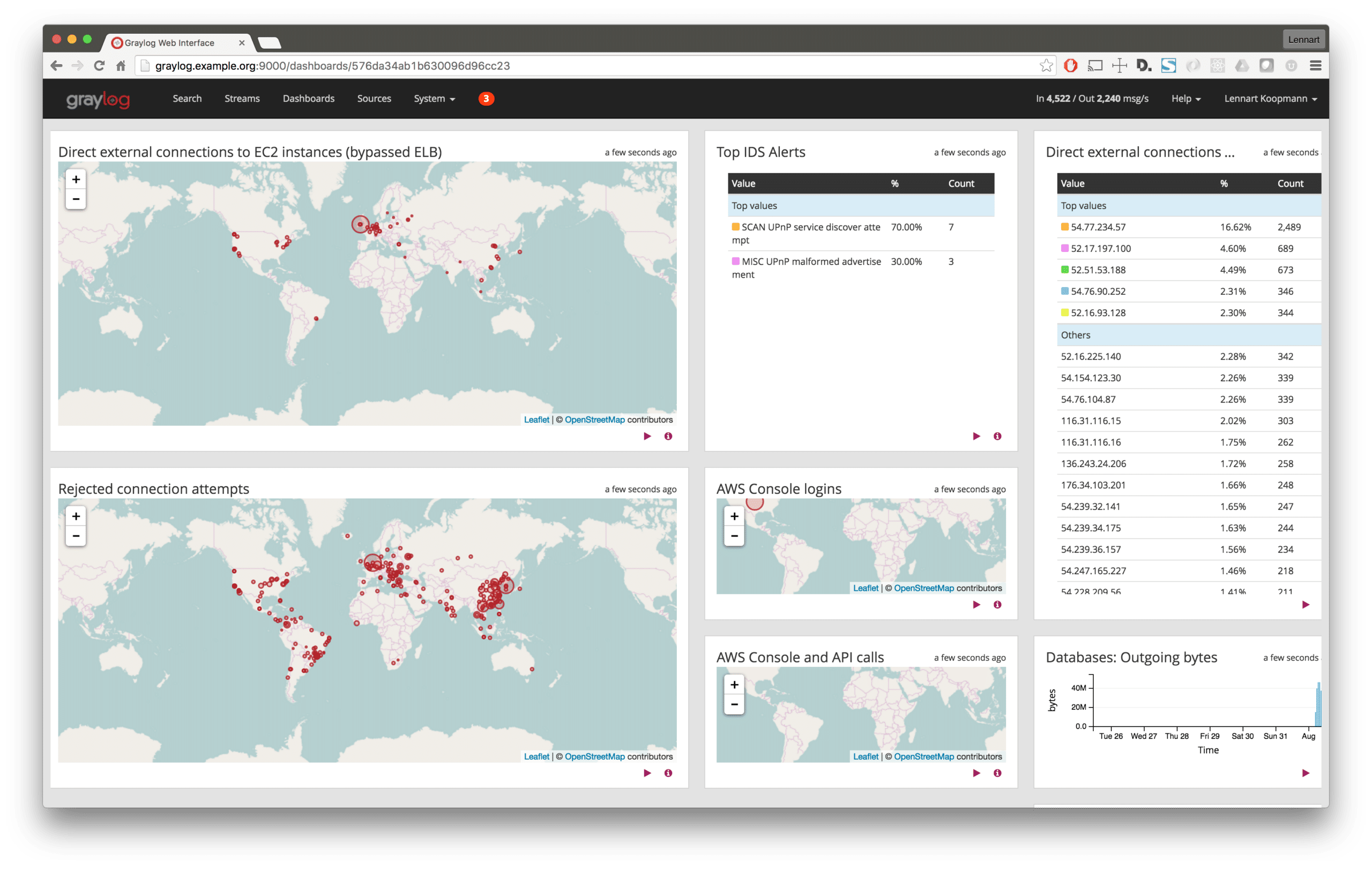Open the Dashboards menu item

308,99
